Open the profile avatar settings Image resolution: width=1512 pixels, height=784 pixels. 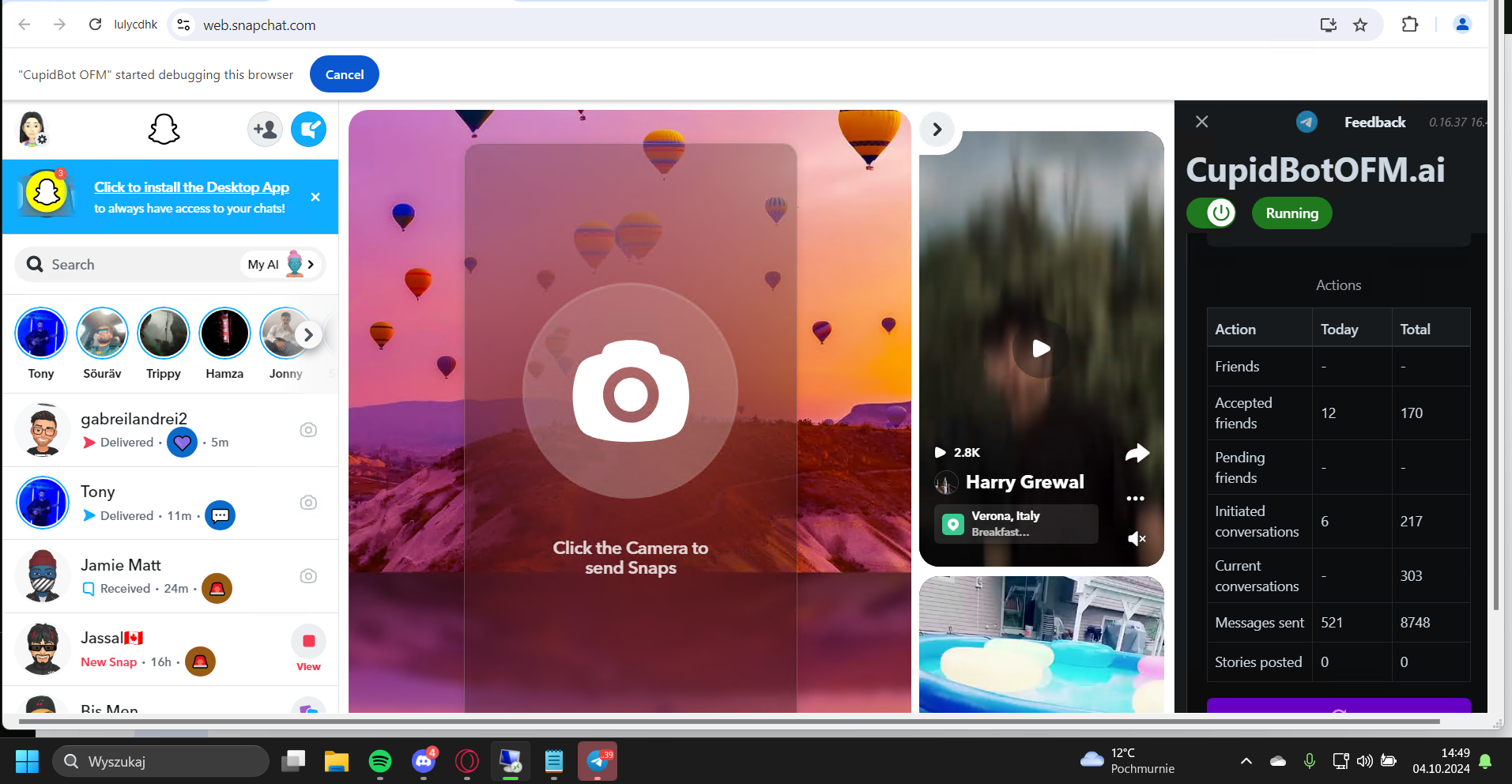(33, 129)
